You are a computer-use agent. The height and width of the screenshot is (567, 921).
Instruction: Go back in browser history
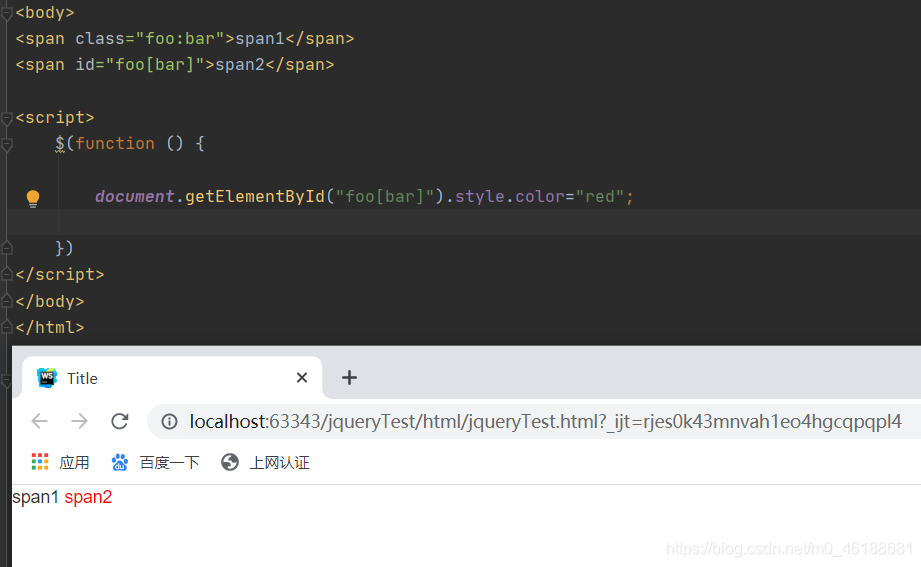[39, 421]
